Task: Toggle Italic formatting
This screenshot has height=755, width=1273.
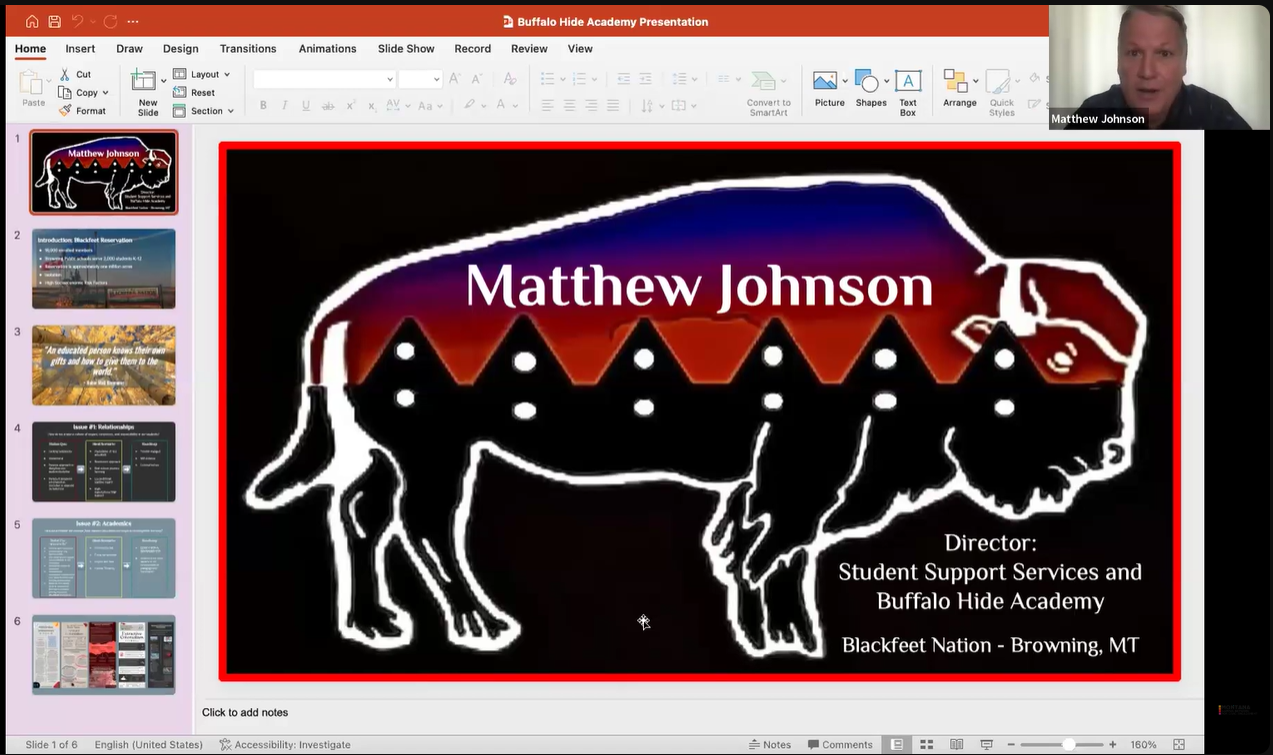Action: (x=285, y=105)
